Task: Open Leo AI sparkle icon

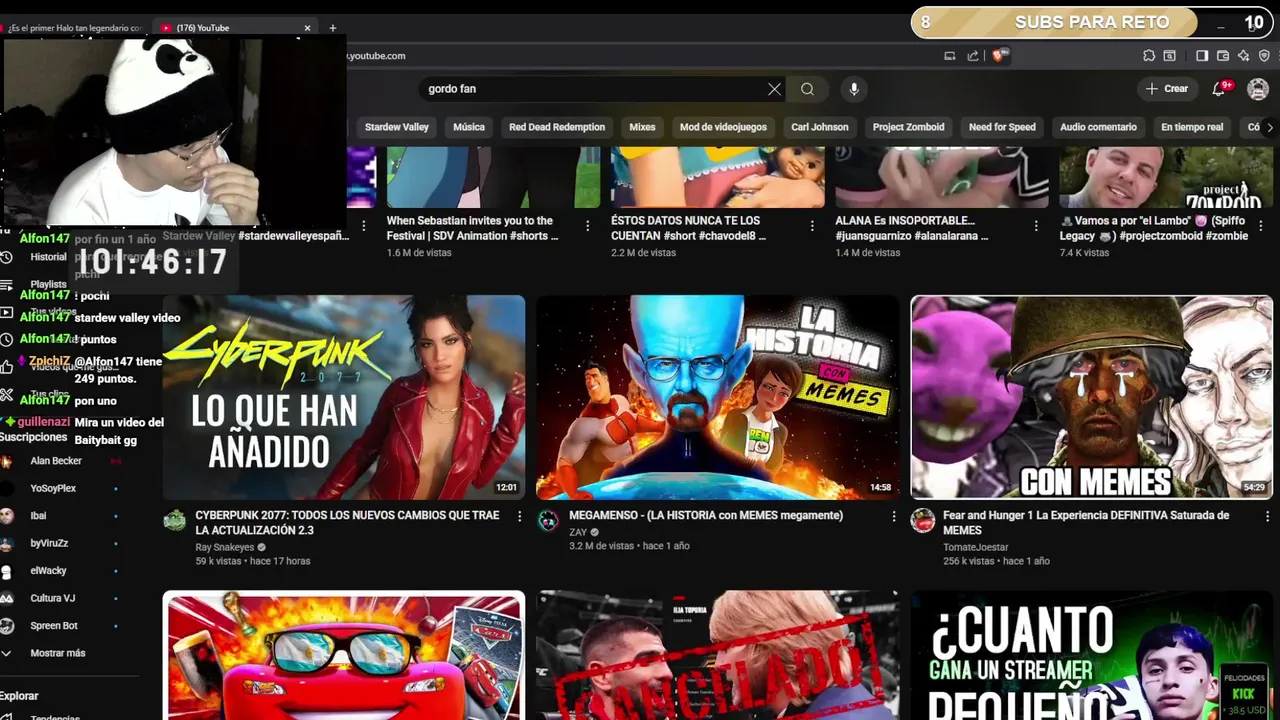Action: 1243,56
